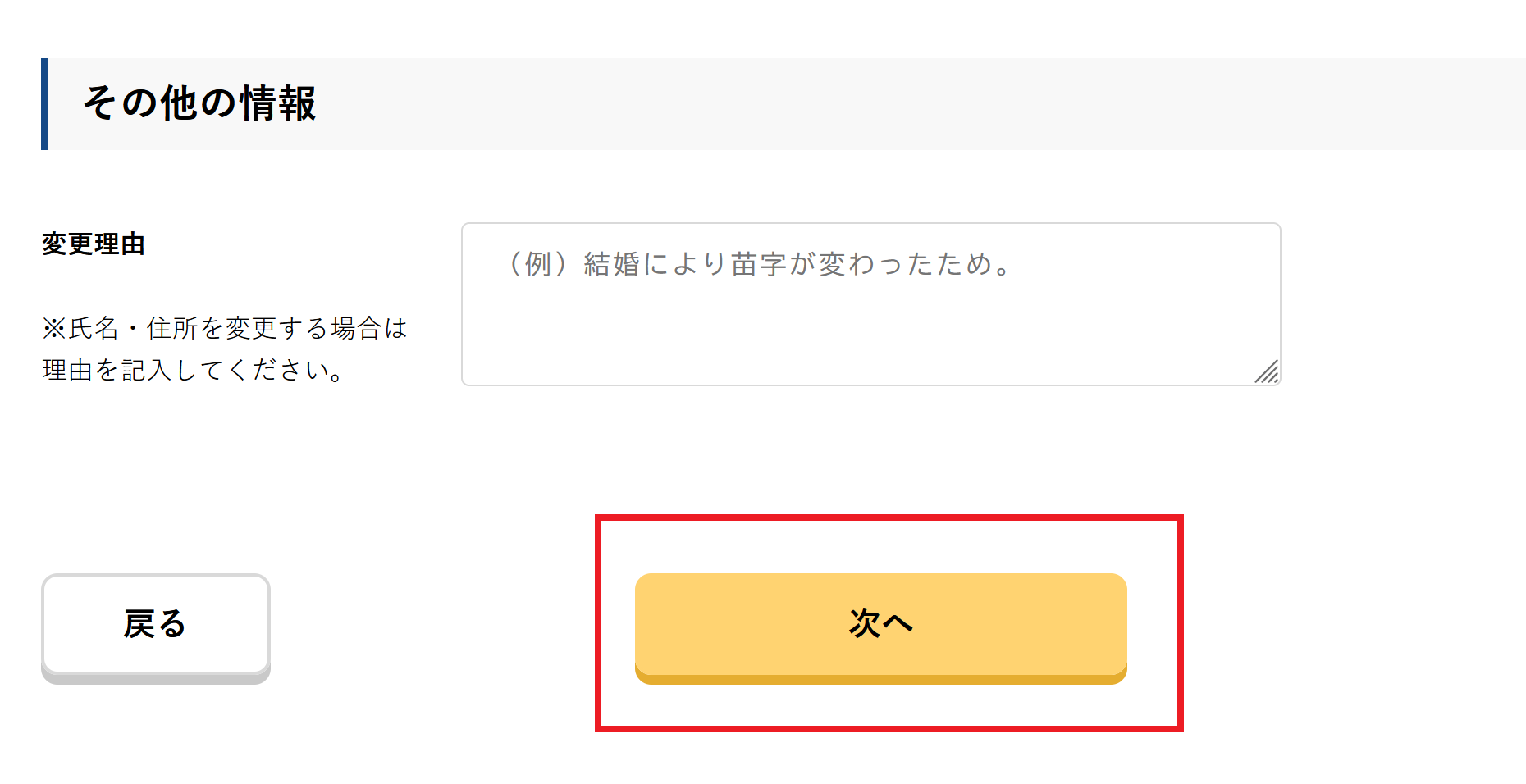Click the placeholder text （例）結婚により苗字が変わったため。
The height and width of the screenshot is (784, 1526).
click(759, 264)
